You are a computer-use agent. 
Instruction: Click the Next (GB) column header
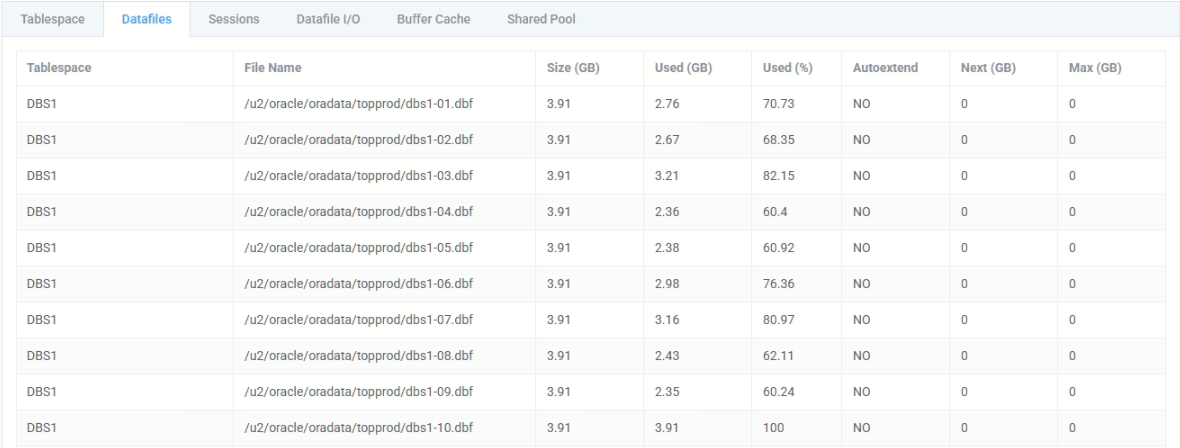pyautogui.click(x=988, y=68)
